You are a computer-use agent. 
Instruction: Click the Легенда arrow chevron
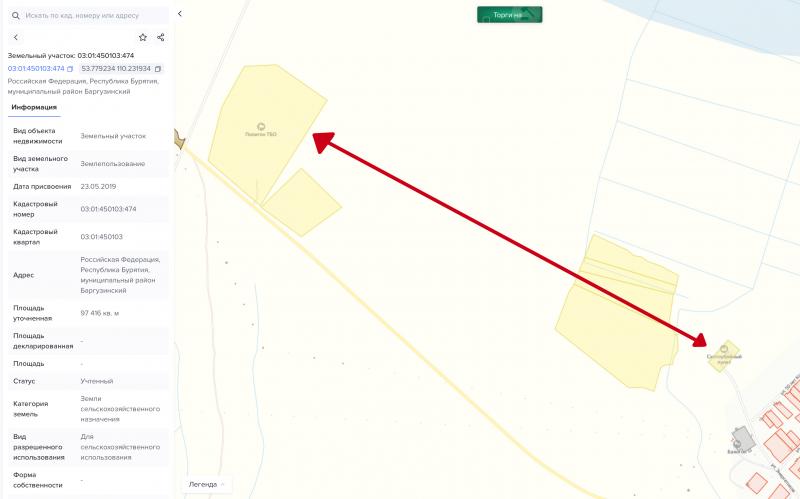pyautogui.click(x=222, y=484)
